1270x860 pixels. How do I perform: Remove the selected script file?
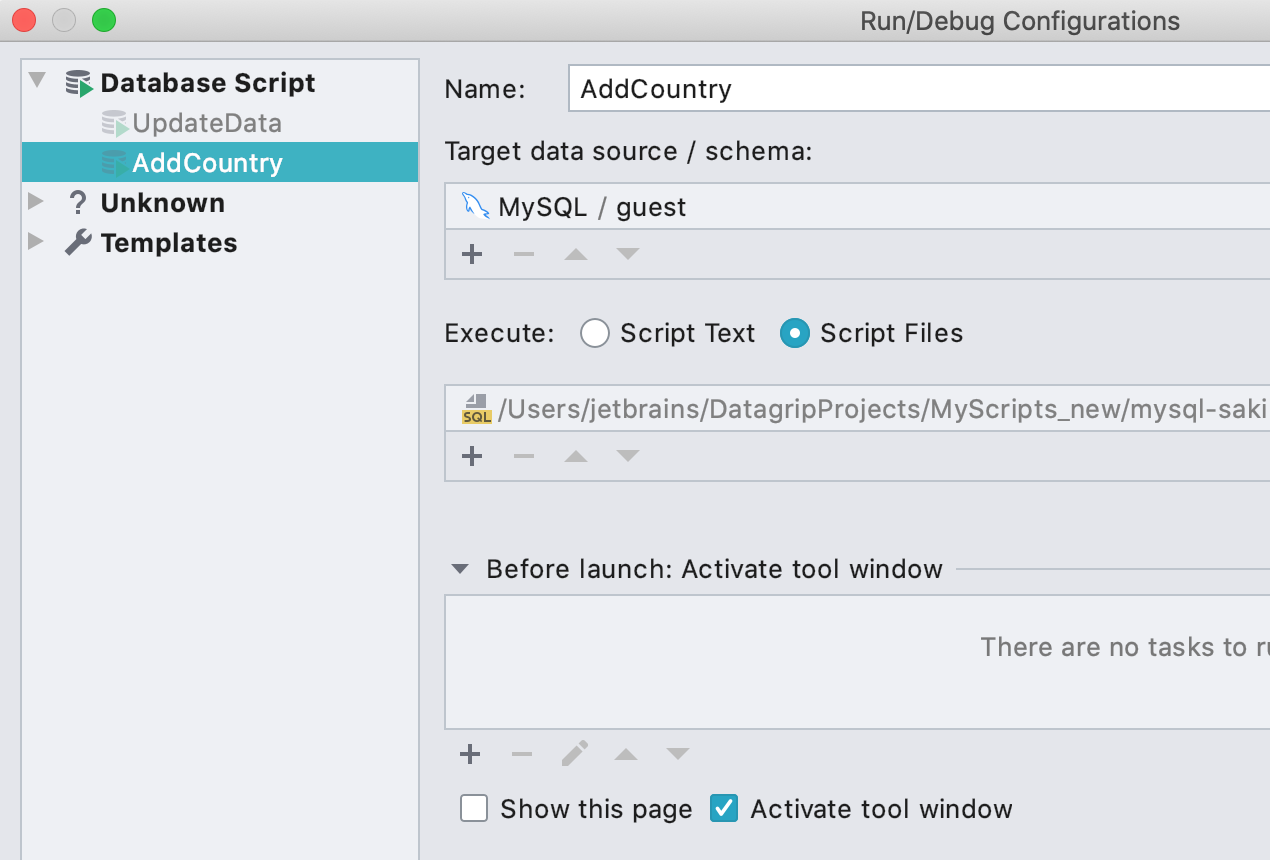(x=524, y=456)
